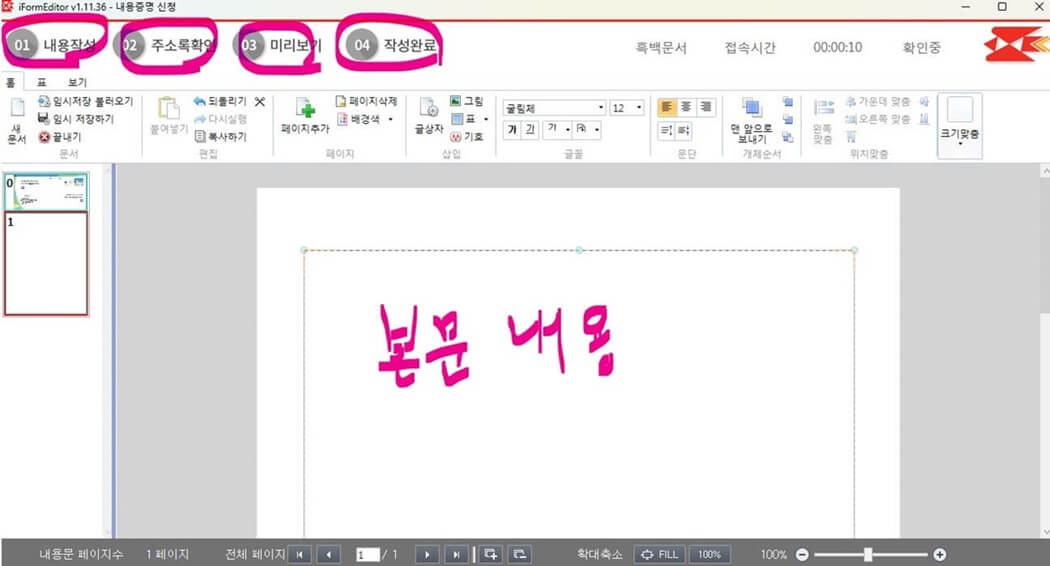Image resolution: width=1050 pixels, height=566 pixels.
Task: Click 흑백문서 label at top
Action: (x=661, y=48)
